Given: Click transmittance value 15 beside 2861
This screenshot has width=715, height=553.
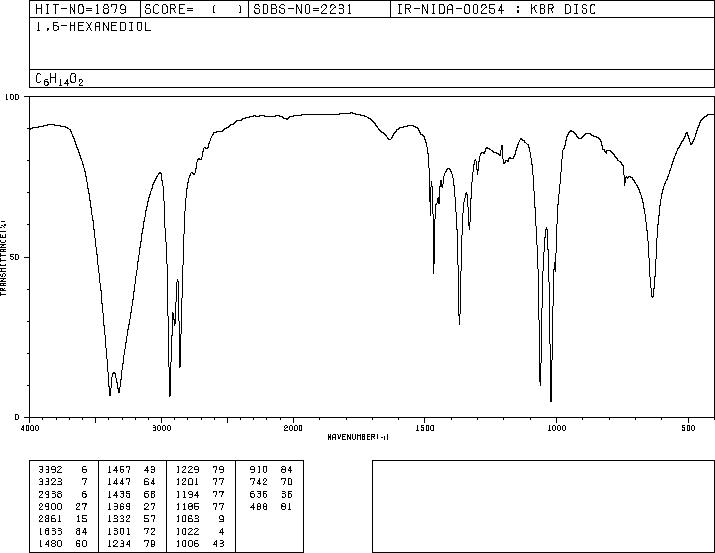Looking at the screenshot, I should [82, 519].
